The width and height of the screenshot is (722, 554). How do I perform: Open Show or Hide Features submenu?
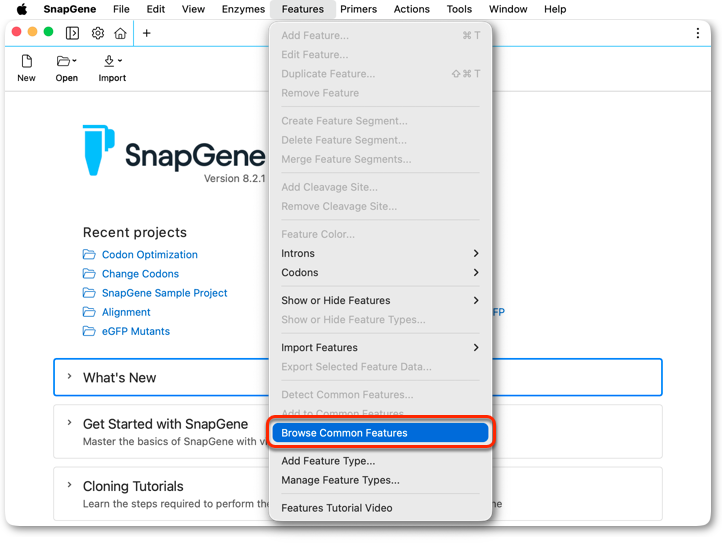coord(380,300)
